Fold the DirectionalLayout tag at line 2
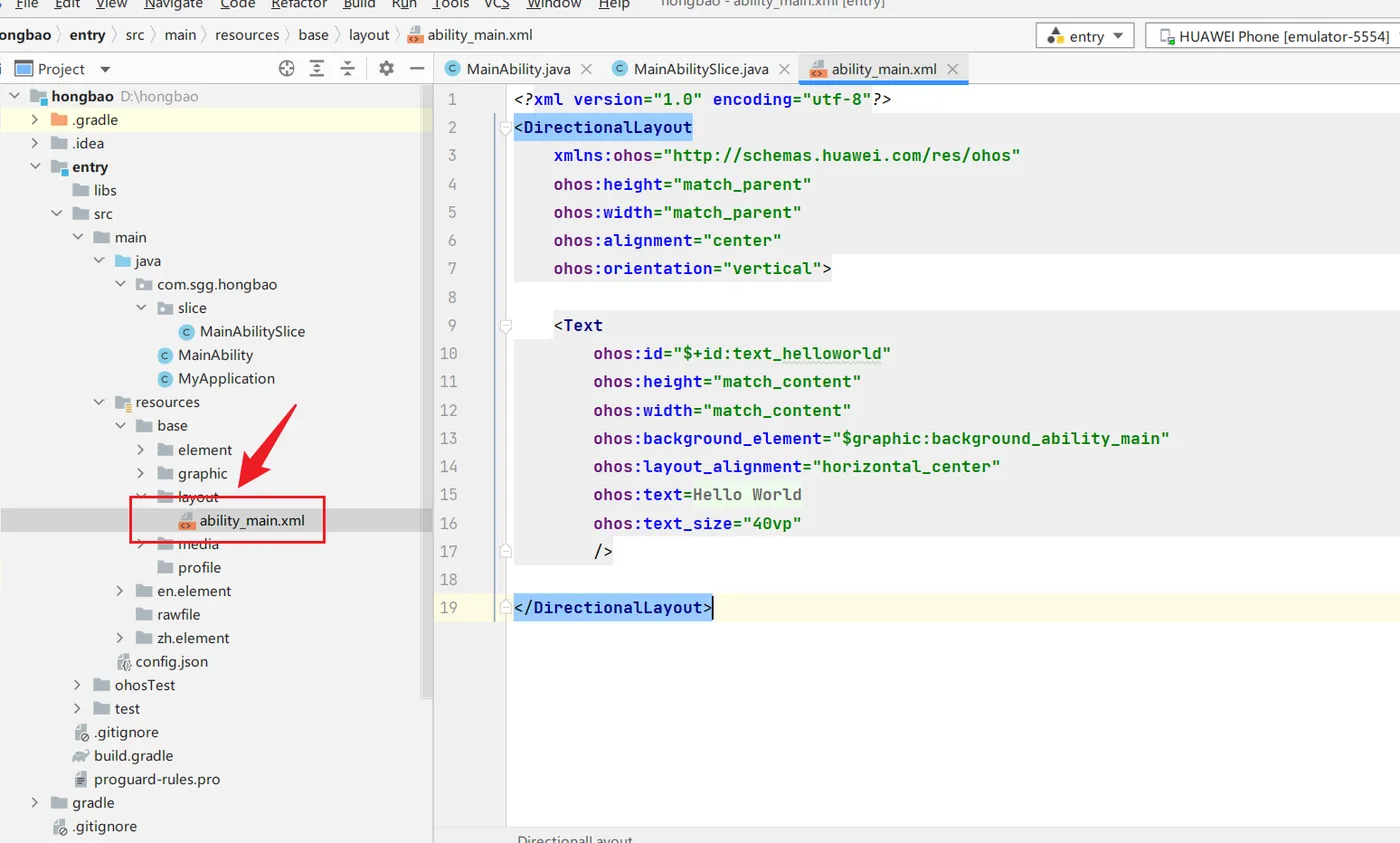 click(505, 127)
